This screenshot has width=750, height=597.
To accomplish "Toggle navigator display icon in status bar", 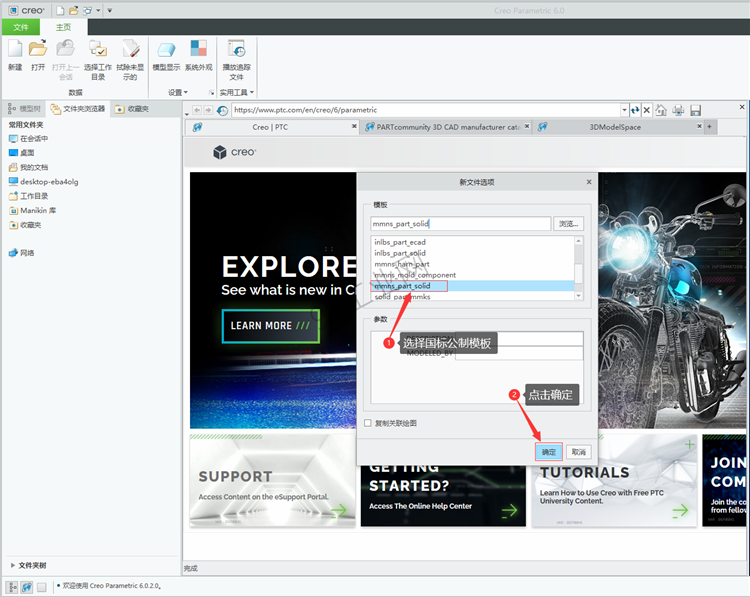I will pos(12,587).
